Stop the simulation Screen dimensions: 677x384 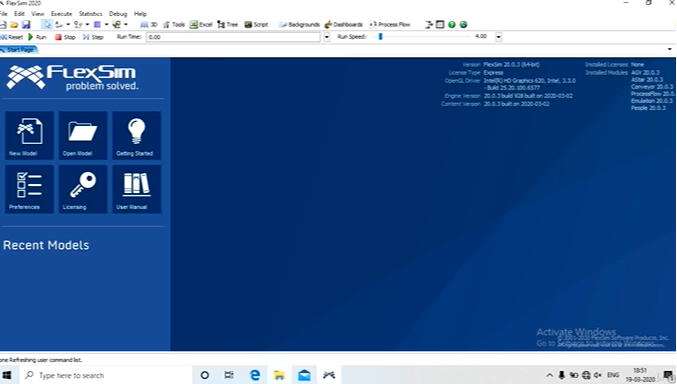65,37
